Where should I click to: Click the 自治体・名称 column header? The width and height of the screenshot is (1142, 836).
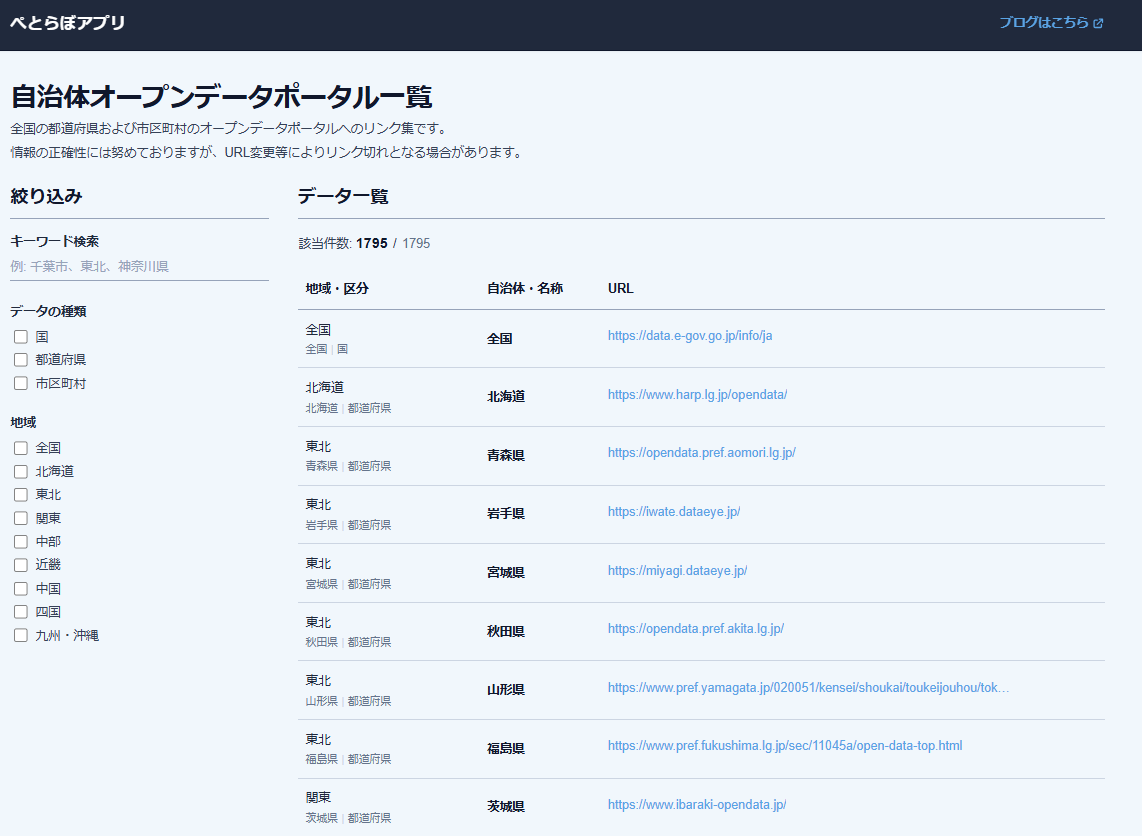coord(525,288)
